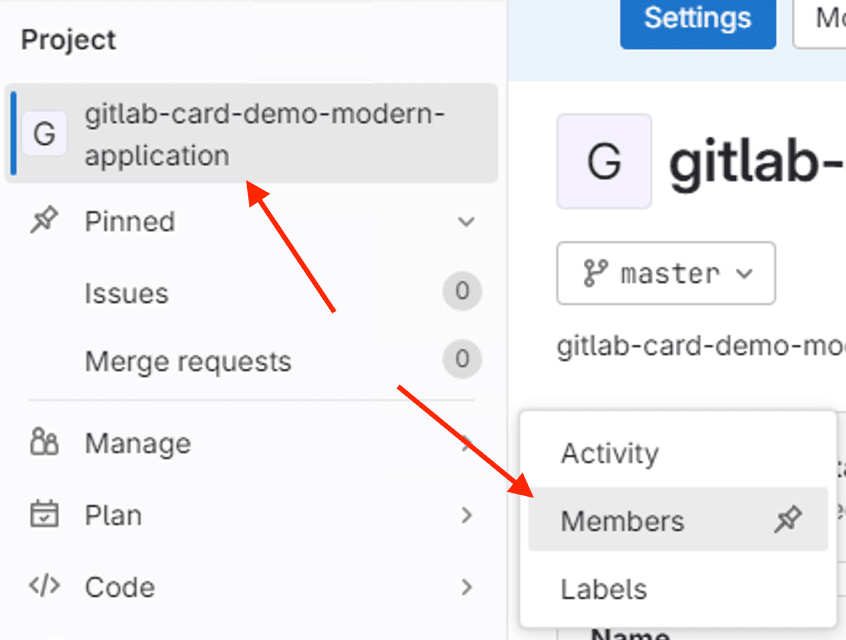
Task: Collapse the Pinned section chevron
Action: click(466, 222)
